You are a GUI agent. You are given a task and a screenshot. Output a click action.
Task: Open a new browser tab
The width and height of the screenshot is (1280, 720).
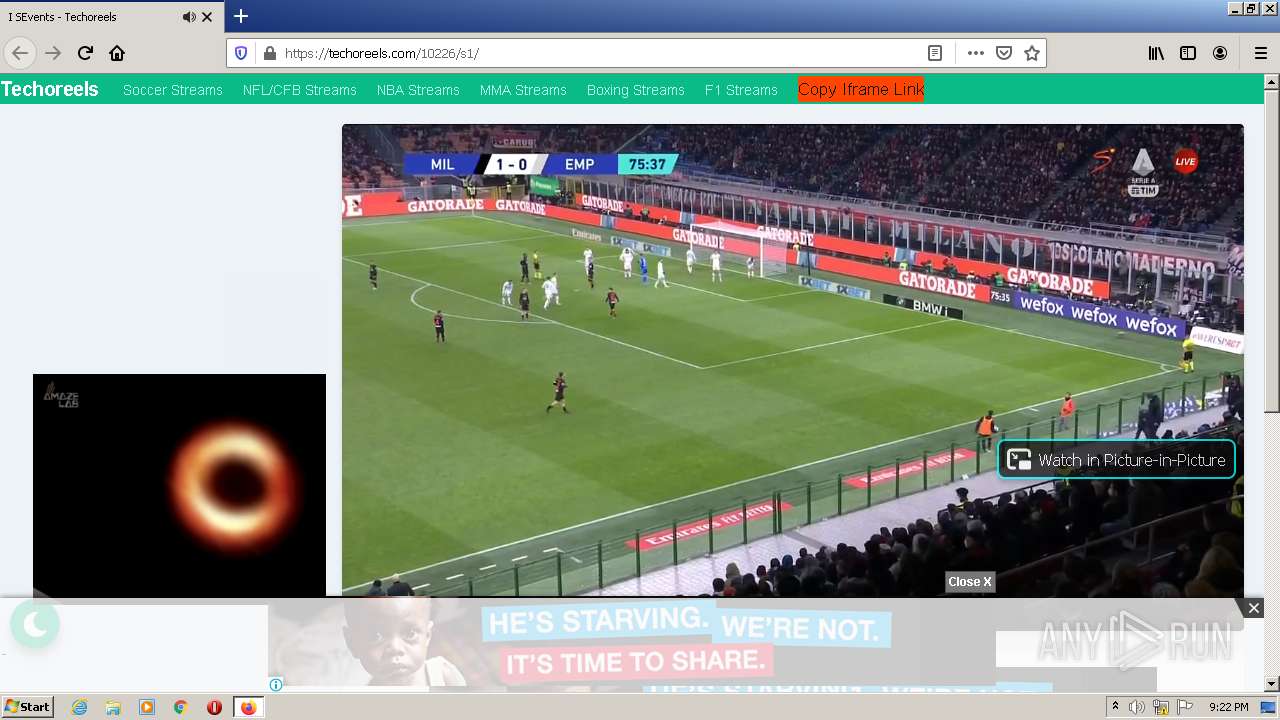click(x=240, y=16)
